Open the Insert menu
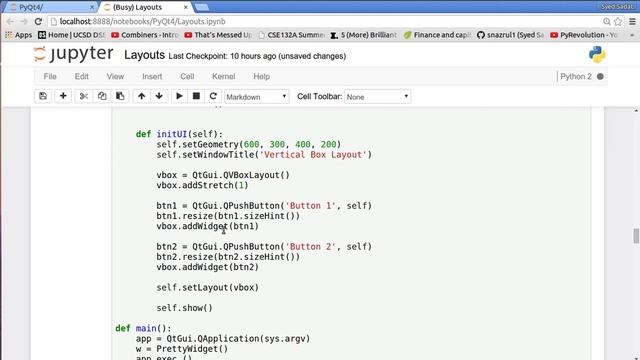This screenshot has width=640, height=360. (152, 77)
